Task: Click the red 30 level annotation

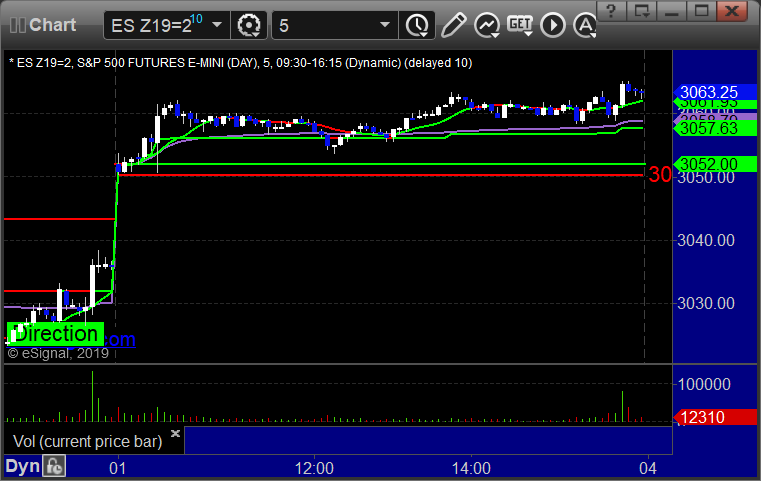Action: (x=660, y=175)
